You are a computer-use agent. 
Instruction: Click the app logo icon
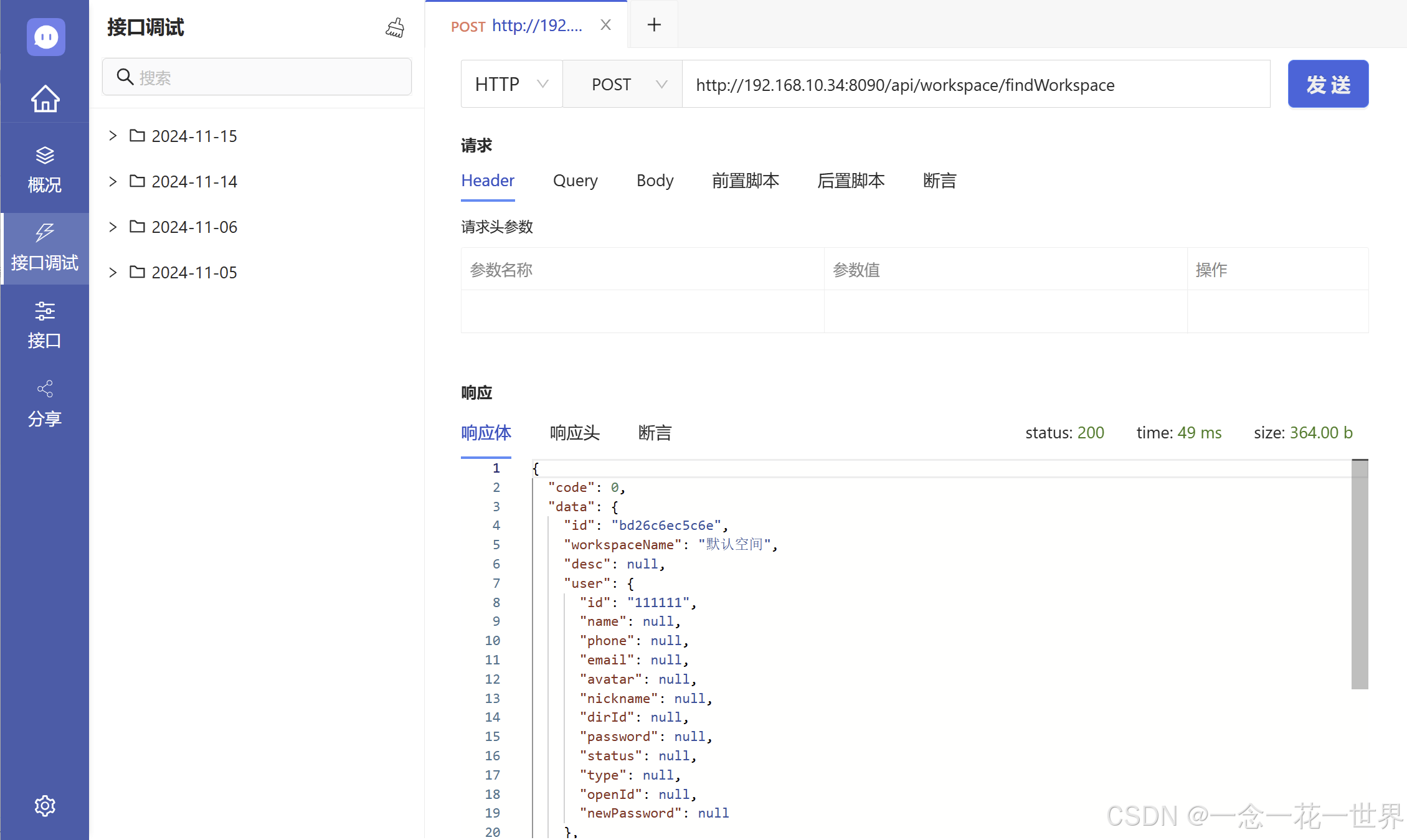coord(45,37)
